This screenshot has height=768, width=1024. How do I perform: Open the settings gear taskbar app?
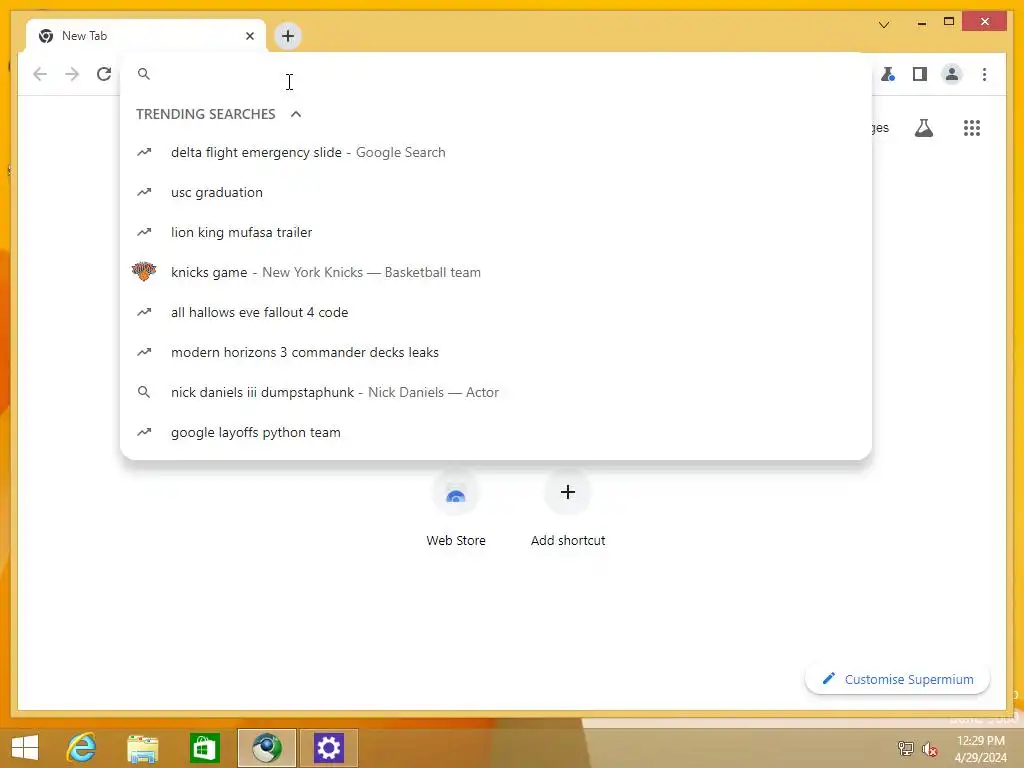328,748
